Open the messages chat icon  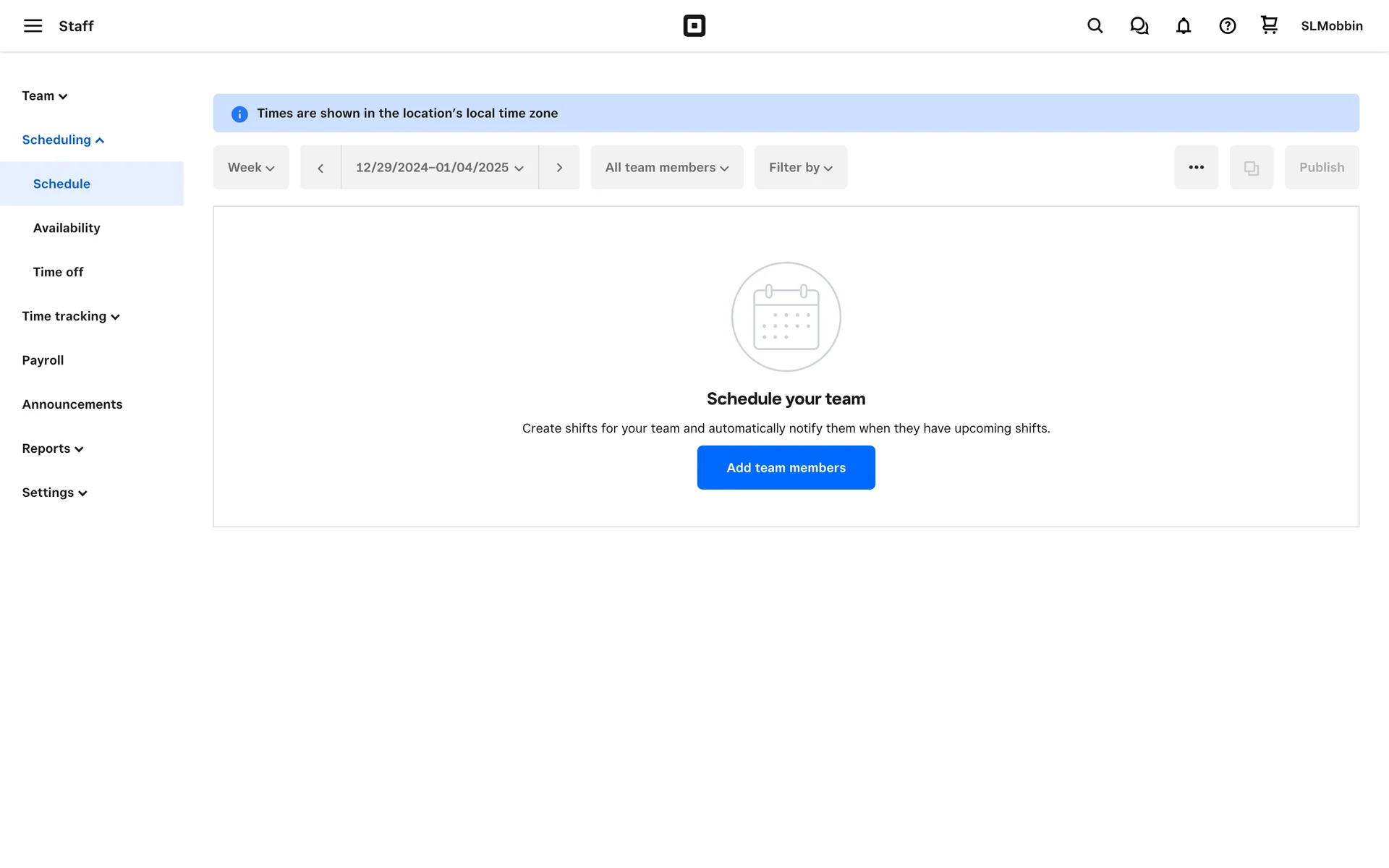pyautogui.click(x=1139, y=26)
